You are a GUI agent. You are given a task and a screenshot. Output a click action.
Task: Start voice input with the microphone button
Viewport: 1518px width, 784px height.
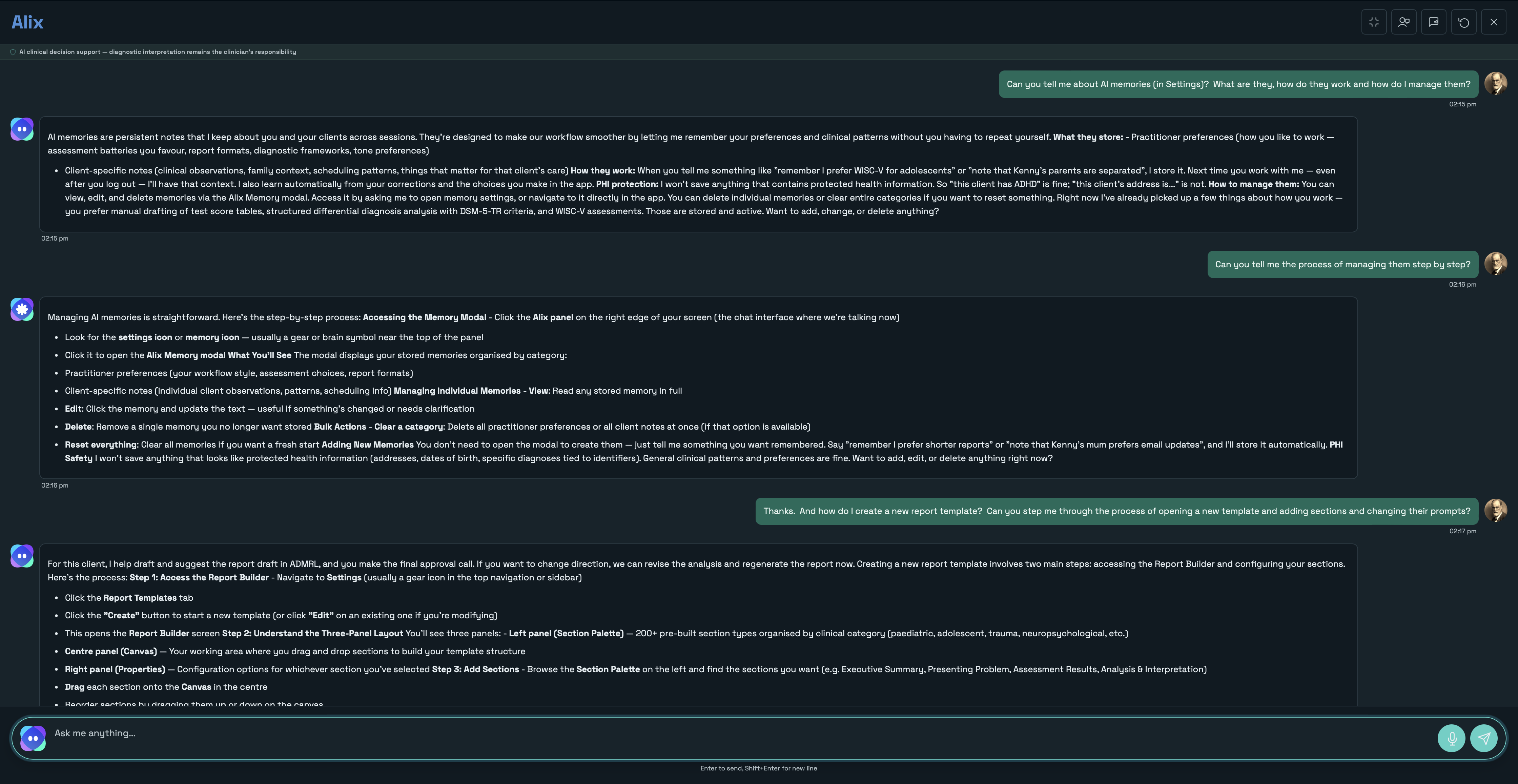(1451, 738)
